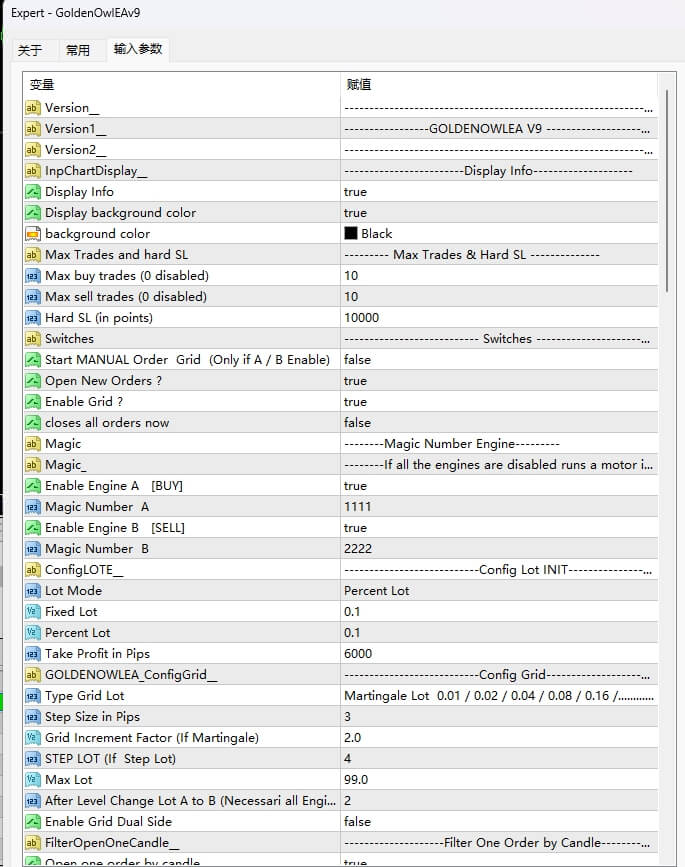Select the 输入参数 tab
The width and height of the screenshot is (685, 867).
coord(138,49)
